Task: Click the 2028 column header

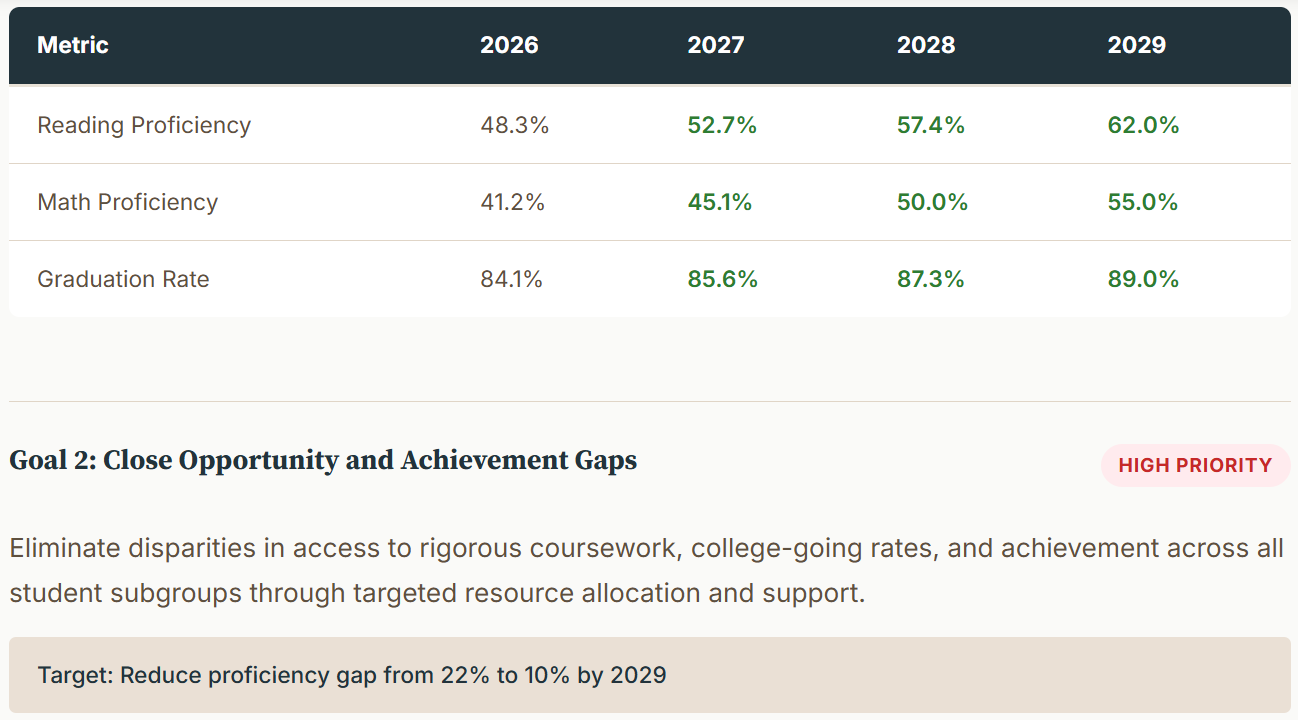Action: pyautogui.click(x=926, y=45)
